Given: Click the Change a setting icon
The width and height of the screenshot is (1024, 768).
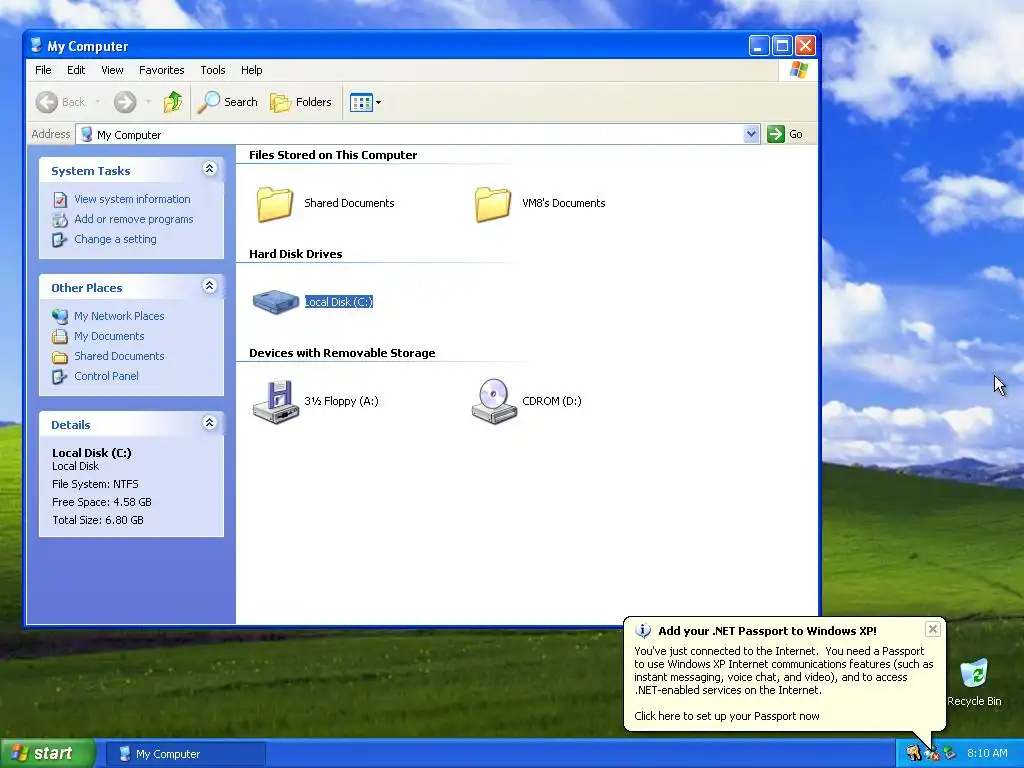Looking at the screenshot, I should point(59,240).
